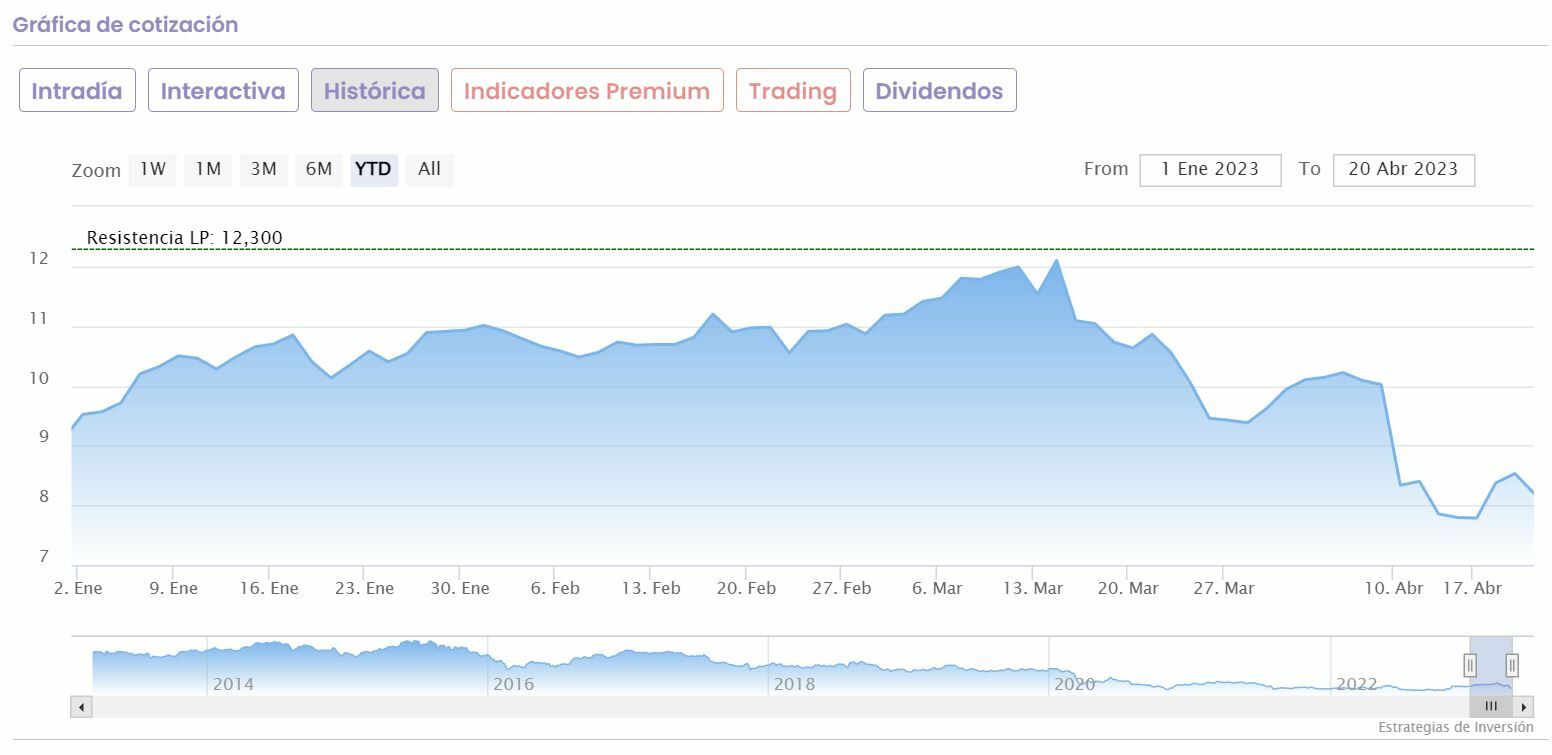Select the Histórica tab

[x=375, y=91]
